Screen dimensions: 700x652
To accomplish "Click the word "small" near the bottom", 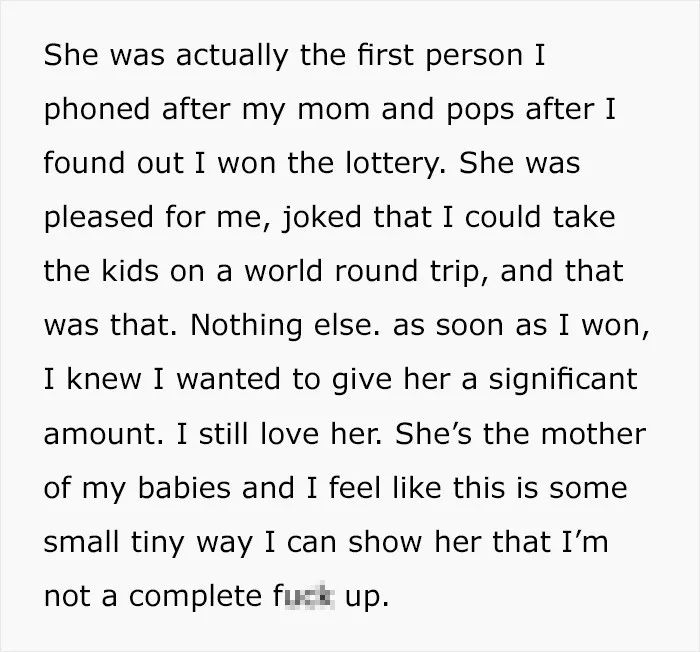I will click(81, 542).
